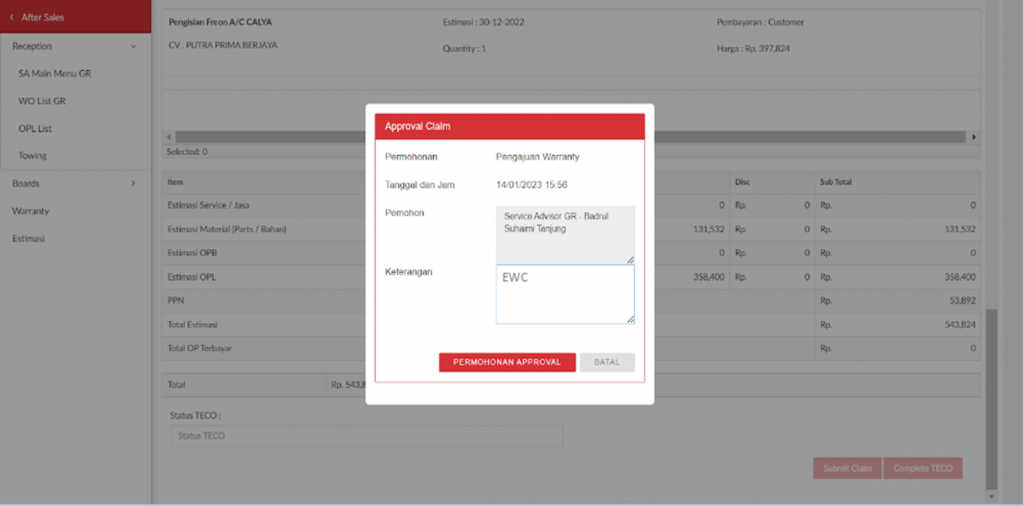
Task: Click the horizontal scrollbar right arrow
Action: pos(974,137)
